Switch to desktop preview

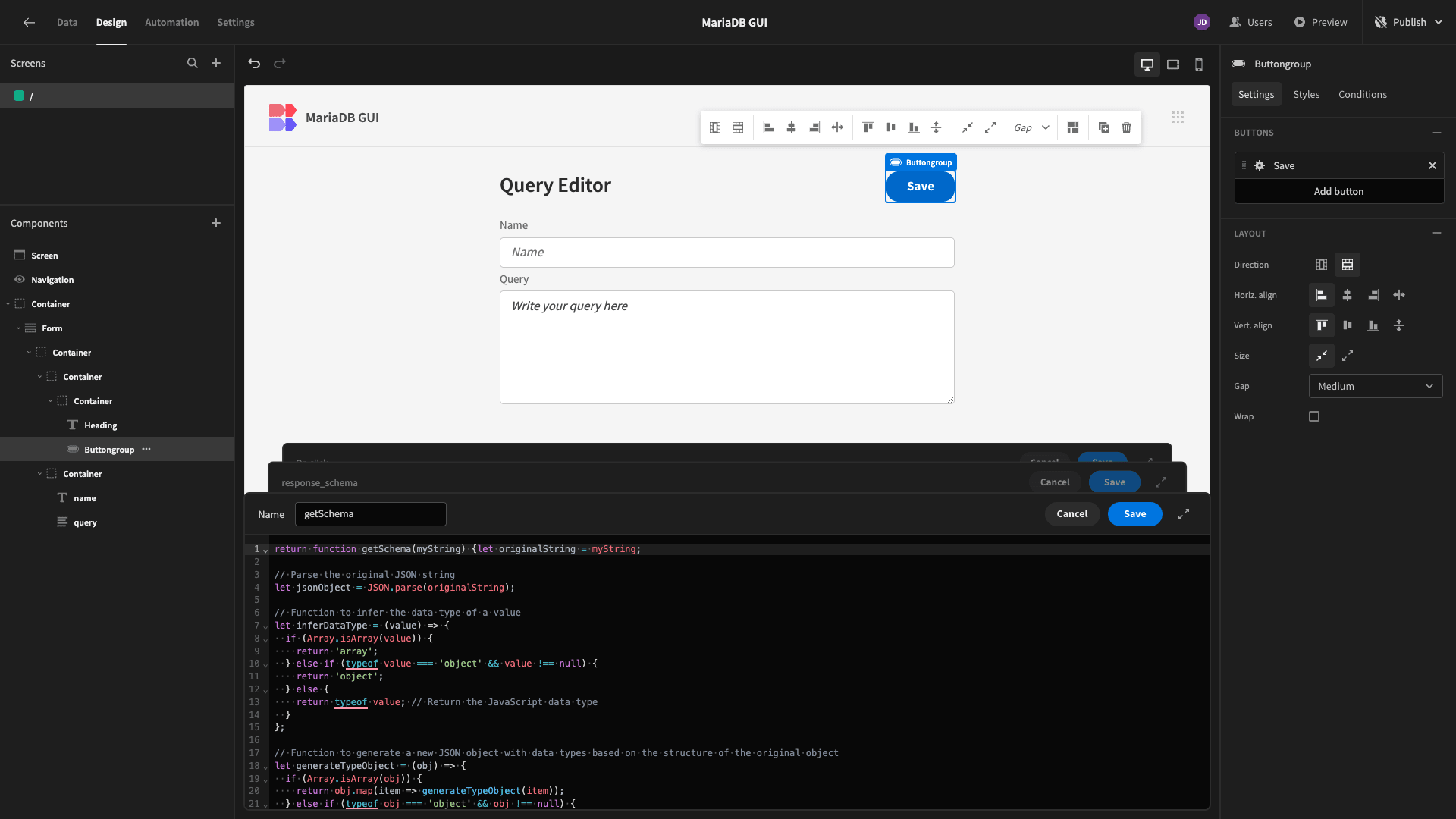coord(1147,64)
